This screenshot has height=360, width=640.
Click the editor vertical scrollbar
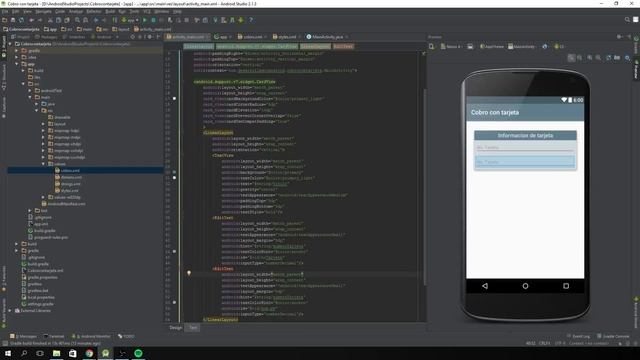[424, 186]
